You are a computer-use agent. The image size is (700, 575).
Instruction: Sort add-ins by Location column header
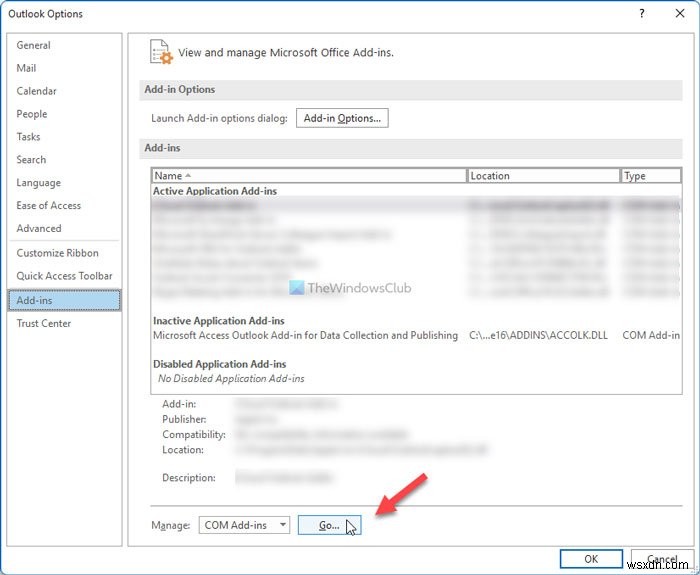tap(544, 176)
